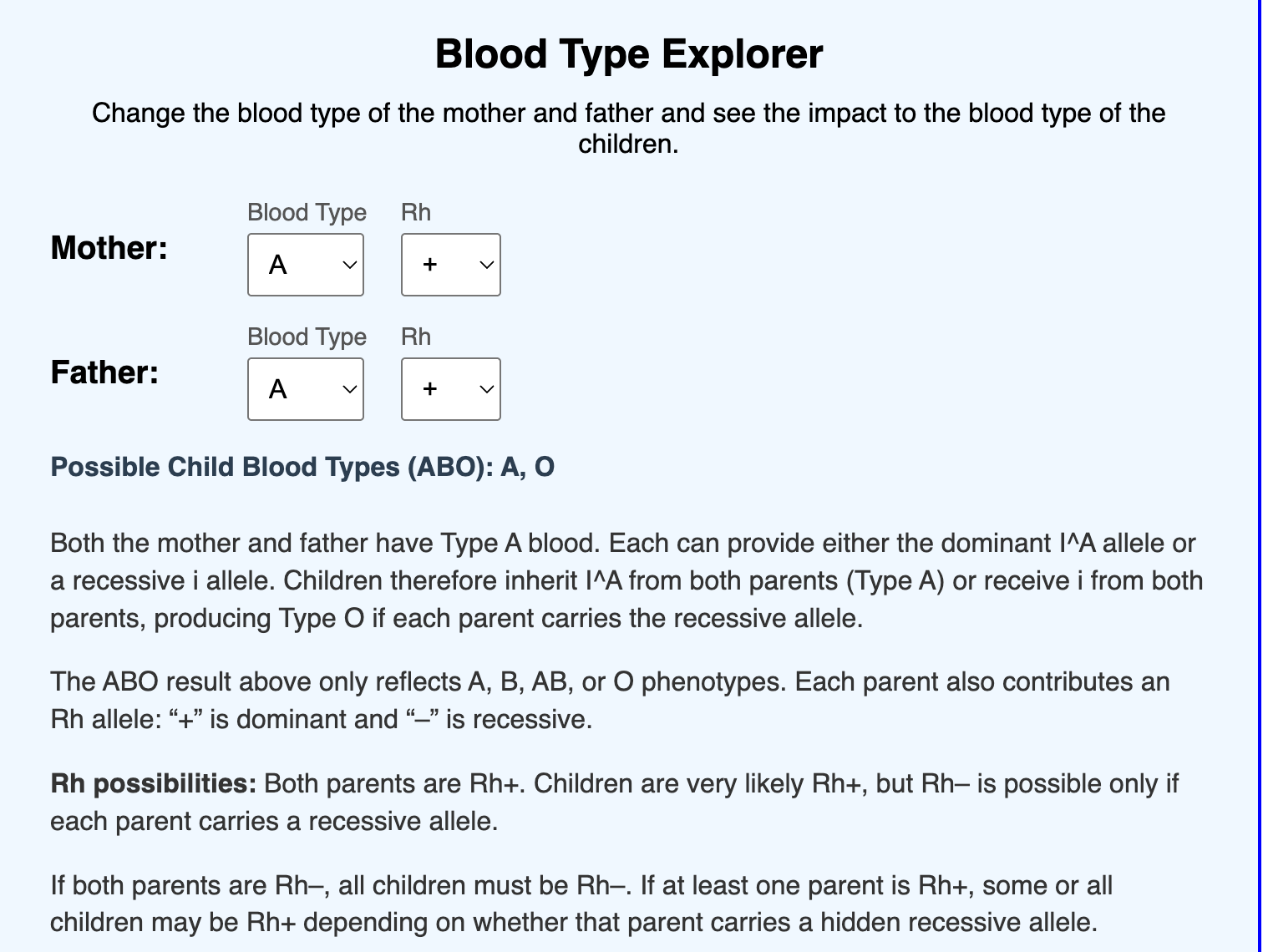This screenshot has height=952, width=1263.
Task: Click the 'A, O' child blood type result
Action: (x=527, y=467)
